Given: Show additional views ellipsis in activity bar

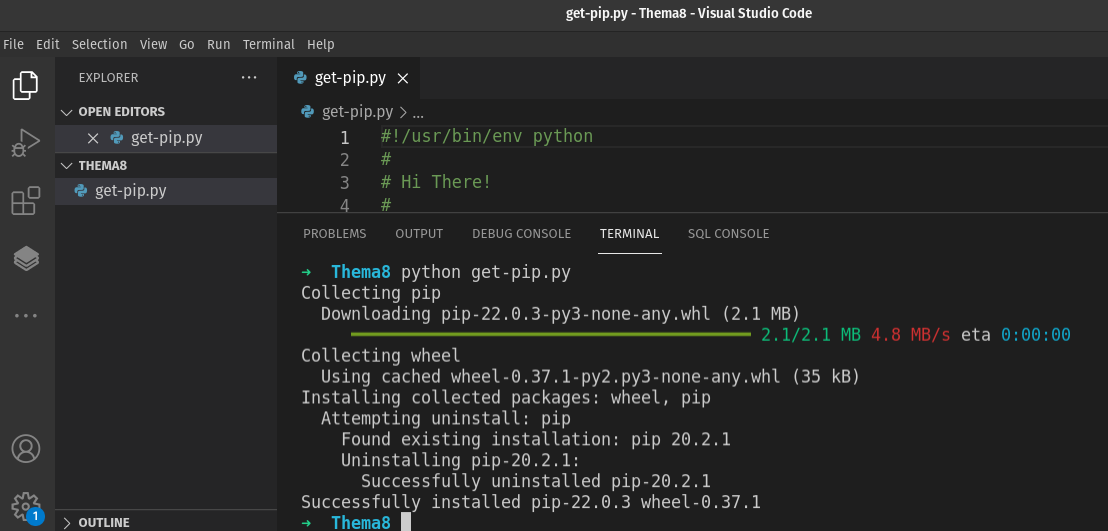Looking at the screenshot, I should [26, 316].
